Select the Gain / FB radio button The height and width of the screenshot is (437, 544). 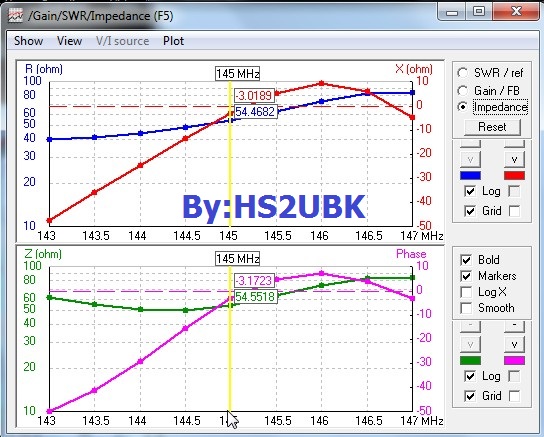pos(462,91)
